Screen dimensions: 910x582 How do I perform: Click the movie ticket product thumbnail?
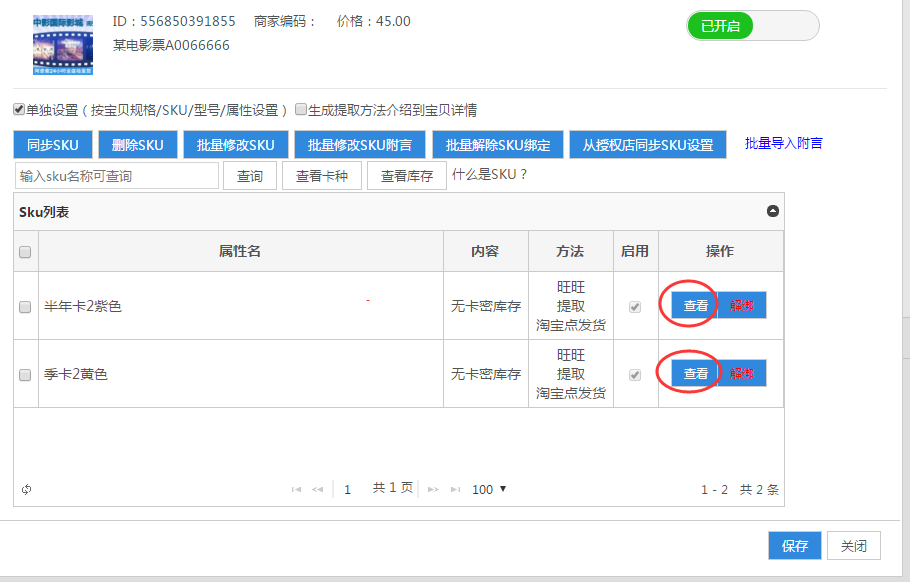pos(62,45)
